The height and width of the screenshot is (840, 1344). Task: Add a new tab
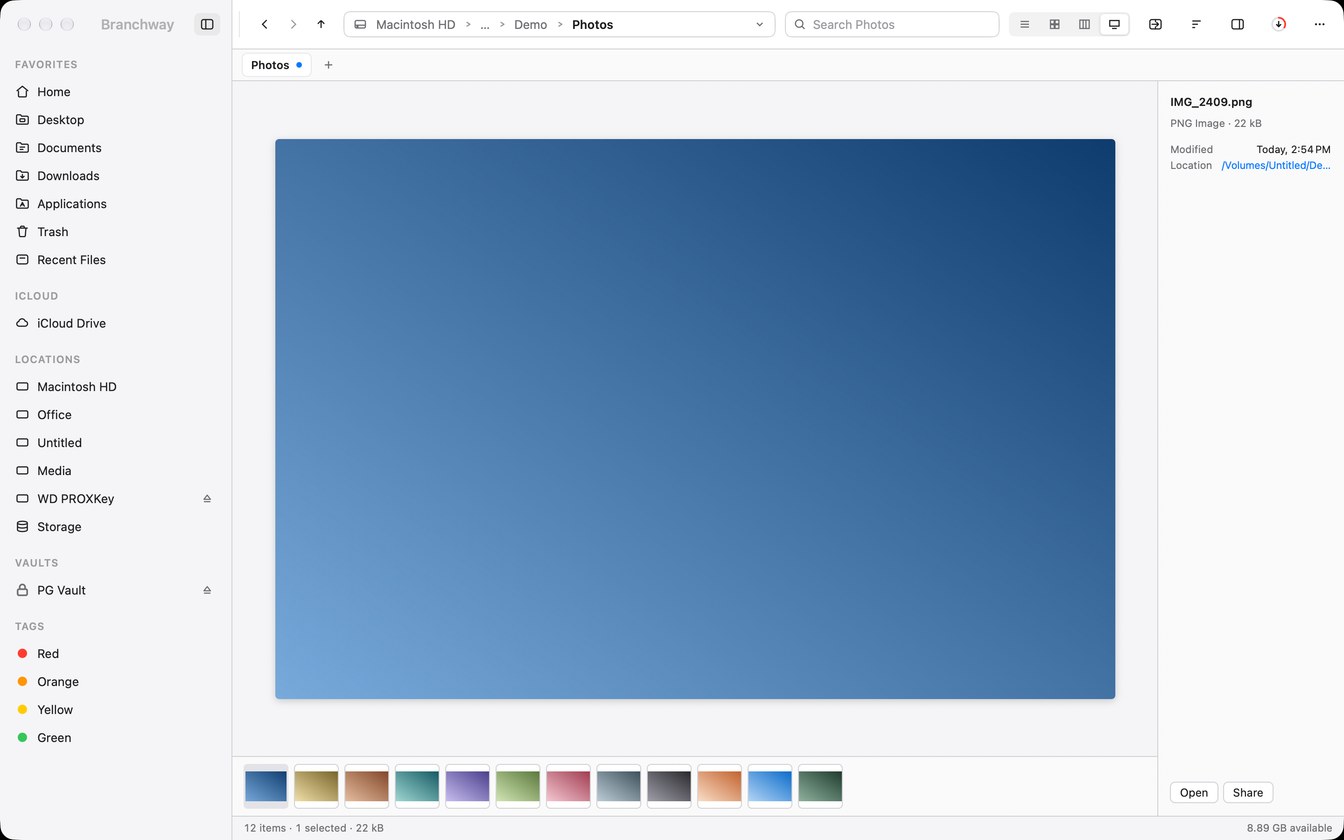coord(328,65)
